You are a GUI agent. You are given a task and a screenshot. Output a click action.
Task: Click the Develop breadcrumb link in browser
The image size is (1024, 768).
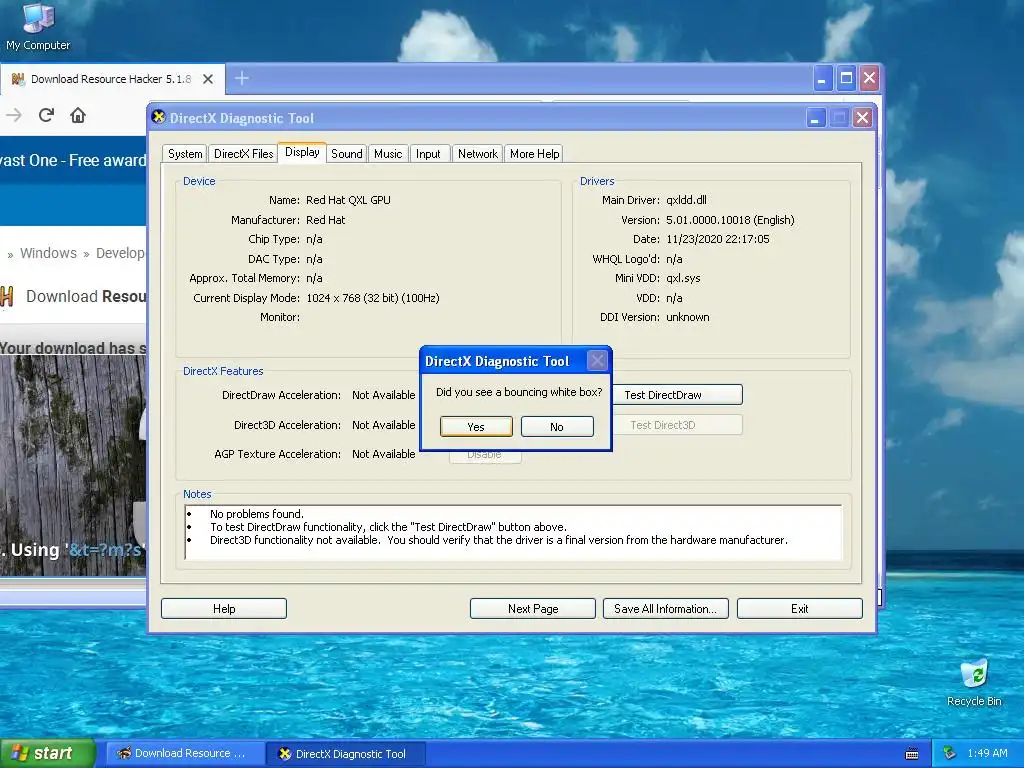pyautogui.click(x=121, y=253)
